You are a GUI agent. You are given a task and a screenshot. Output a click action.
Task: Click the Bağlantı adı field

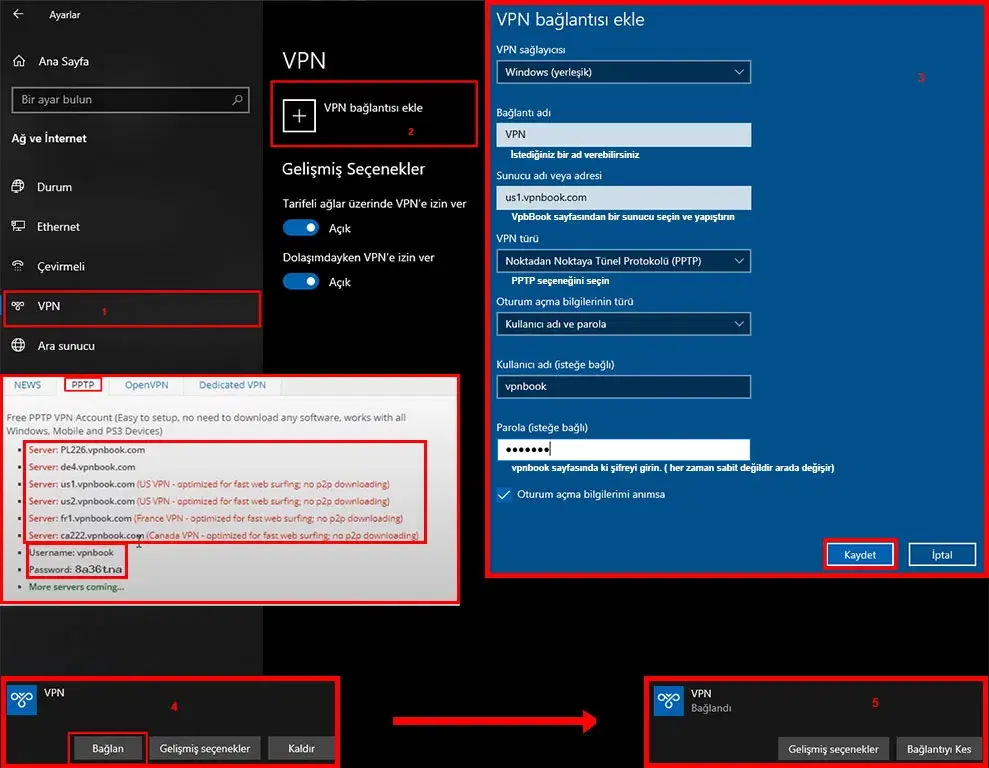pyautogui.click(x=623, y=134)
